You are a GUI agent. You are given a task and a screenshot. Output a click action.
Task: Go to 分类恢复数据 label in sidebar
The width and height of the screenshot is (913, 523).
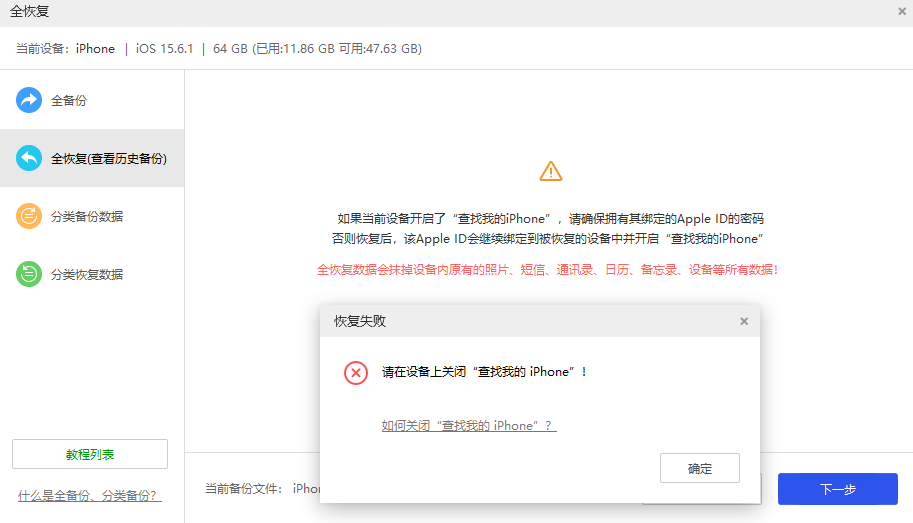click(87, 275)
